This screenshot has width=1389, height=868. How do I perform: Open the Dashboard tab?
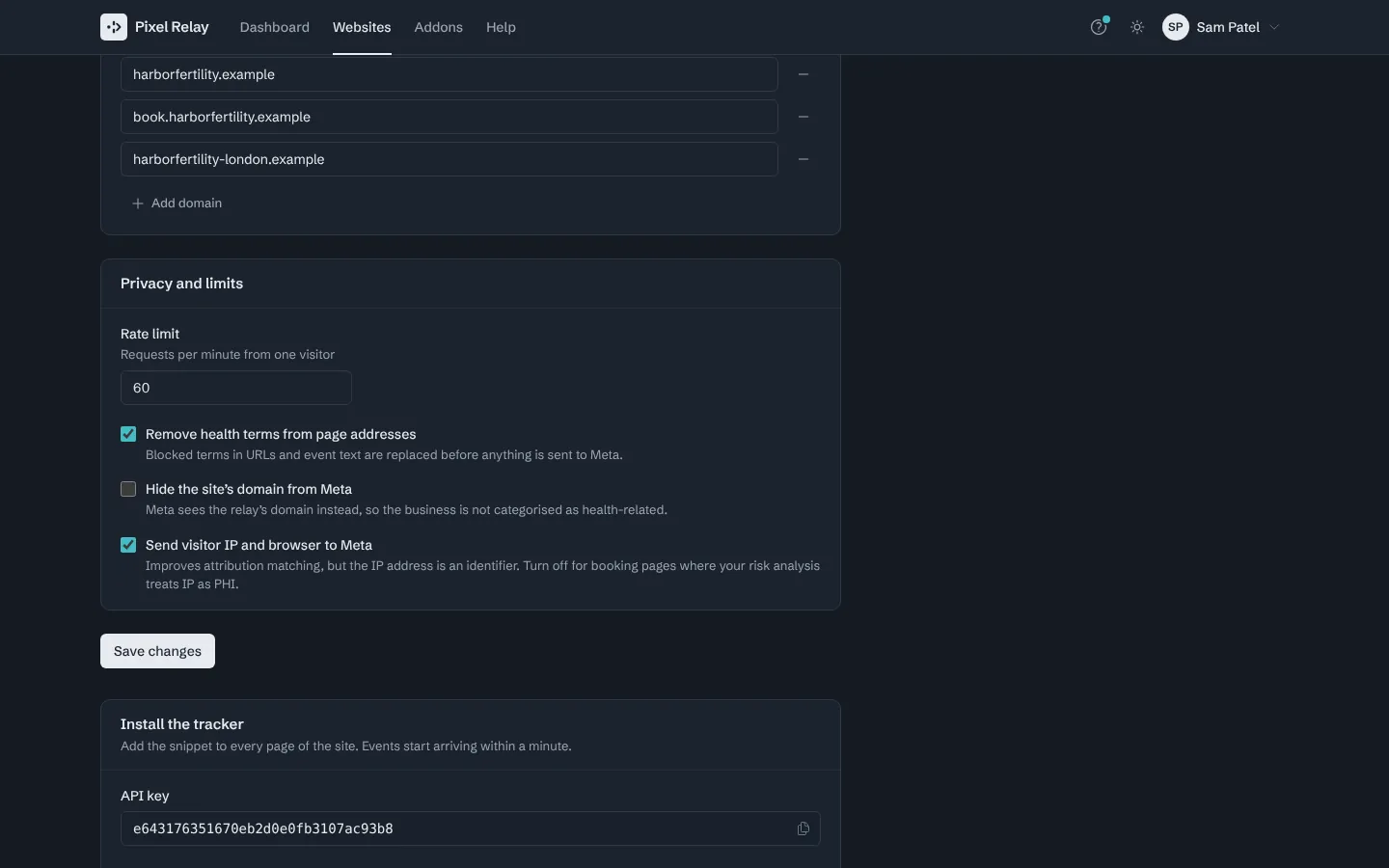pos(275,27)
